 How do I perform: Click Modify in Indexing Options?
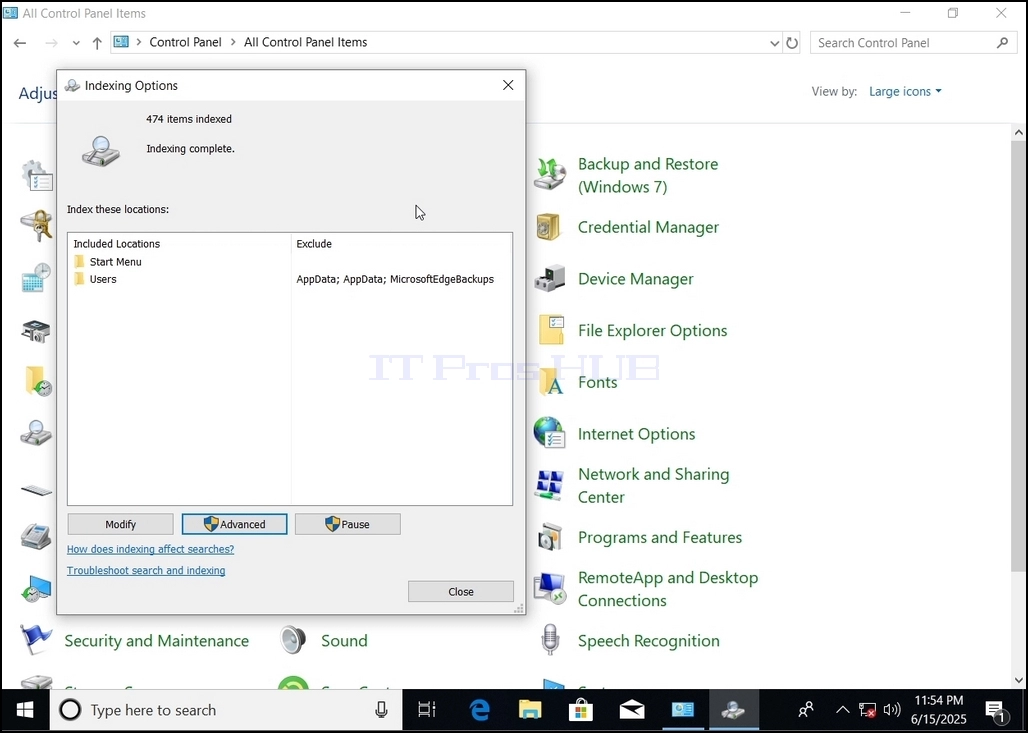tap(121, 524)
